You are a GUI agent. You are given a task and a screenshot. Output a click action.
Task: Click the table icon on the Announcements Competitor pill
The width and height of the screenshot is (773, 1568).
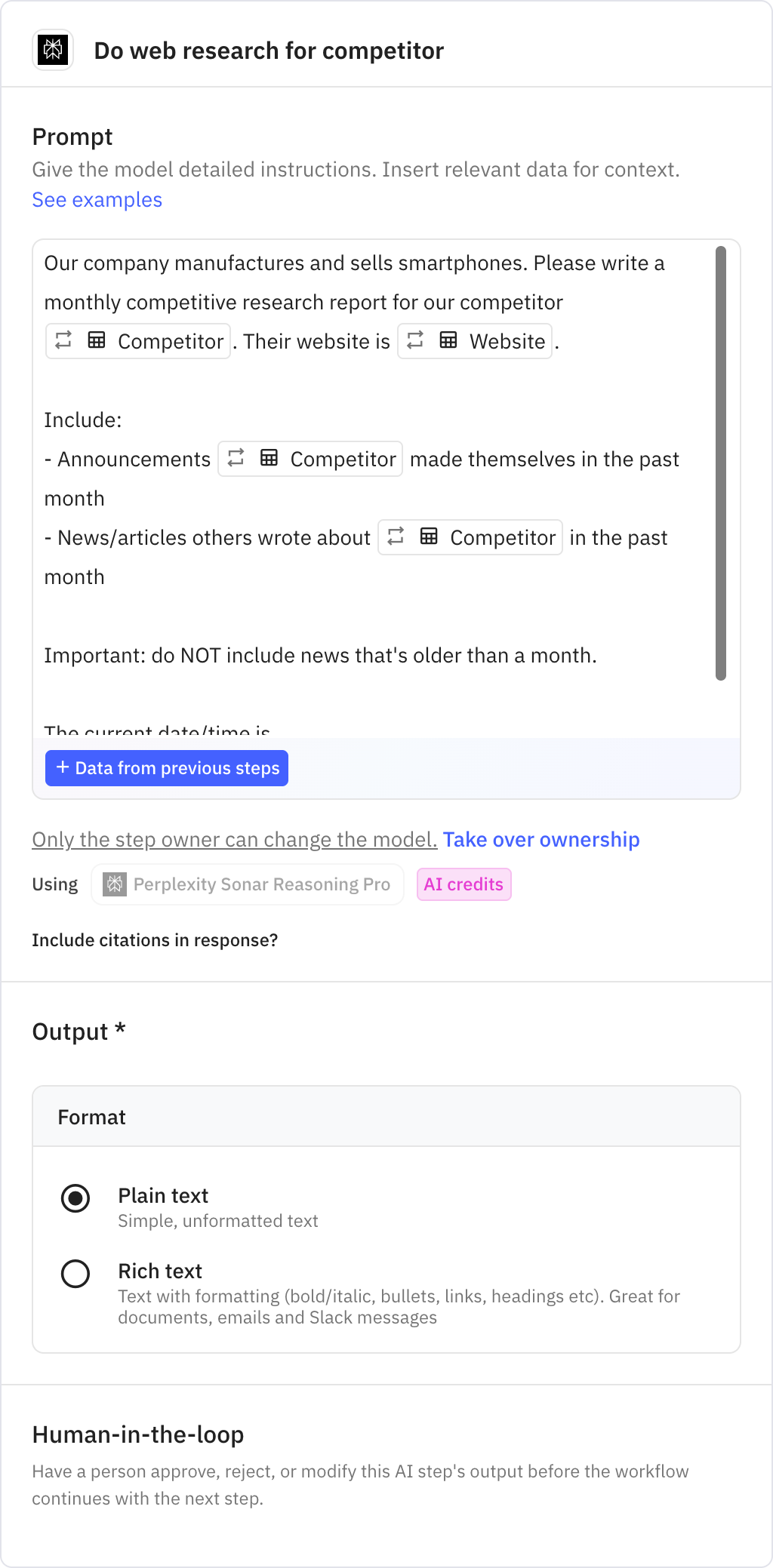point(269,459)
